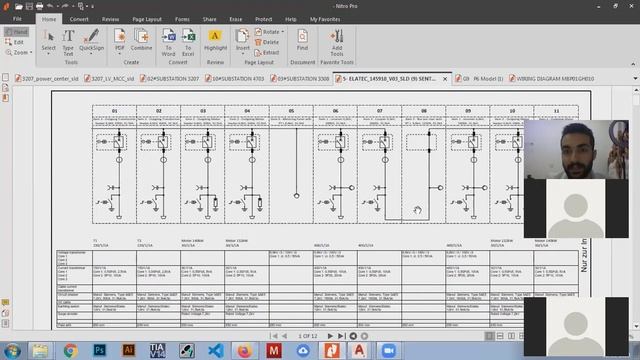This screenshot has height=360, width=640.
Task: Open the Pages panel in sidebar
Action: 5,77
